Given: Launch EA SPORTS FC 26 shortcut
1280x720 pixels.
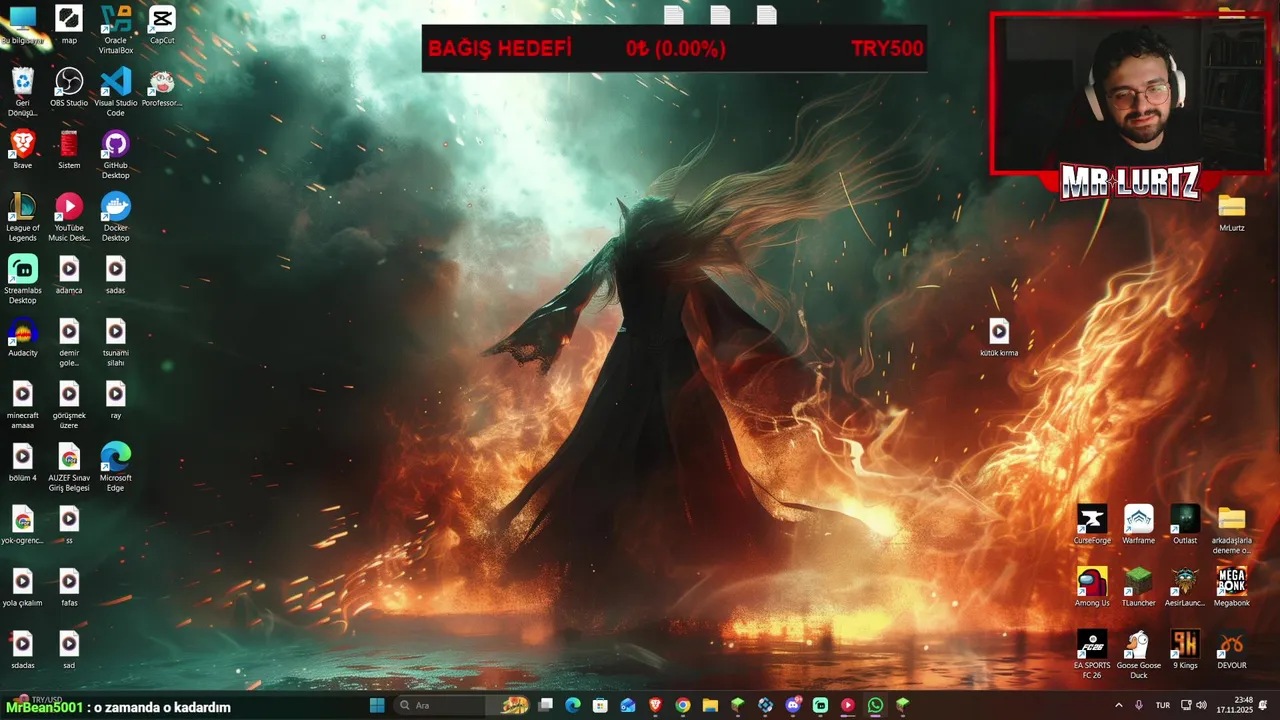Looking at the screenshot, I should click(x=1092, y=654).
